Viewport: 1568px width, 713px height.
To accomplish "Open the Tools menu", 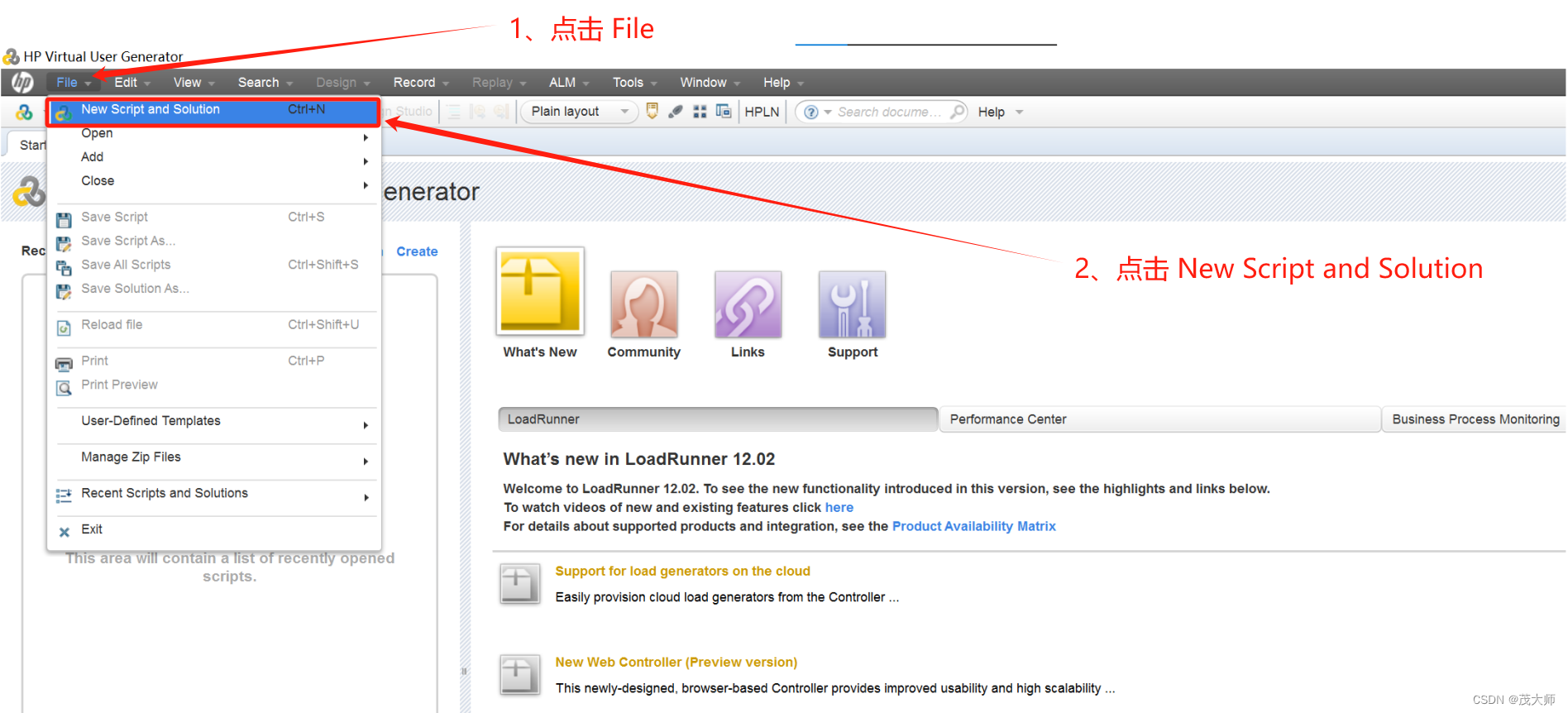I will 634,83.
